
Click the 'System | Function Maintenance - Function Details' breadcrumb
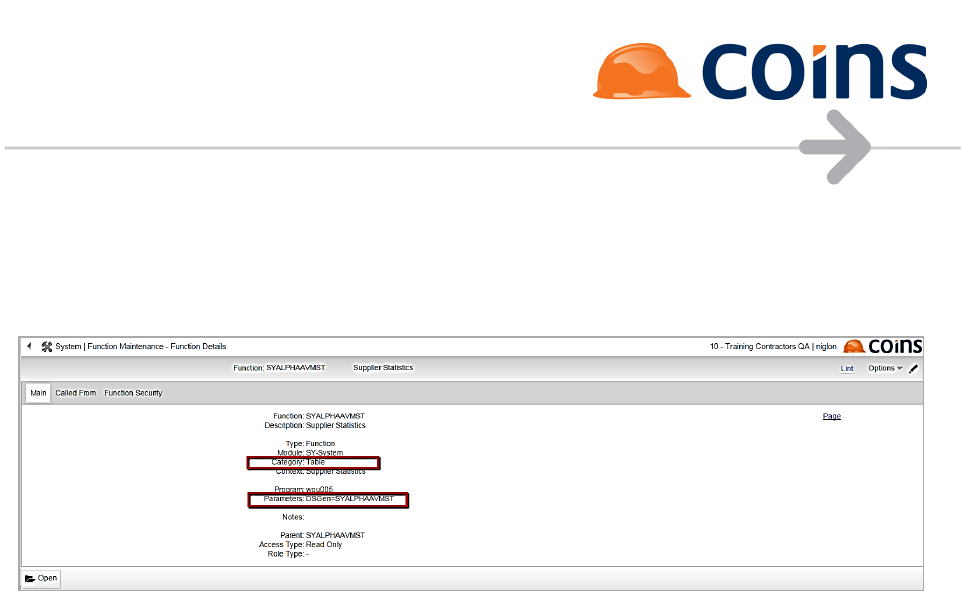(x=140, y=346)
